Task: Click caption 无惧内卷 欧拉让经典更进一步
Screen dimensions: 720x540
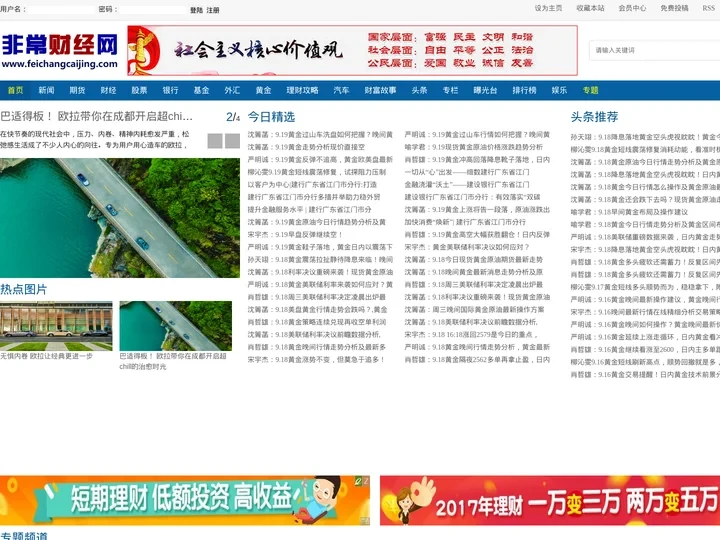Action: (x=46, y=356)
